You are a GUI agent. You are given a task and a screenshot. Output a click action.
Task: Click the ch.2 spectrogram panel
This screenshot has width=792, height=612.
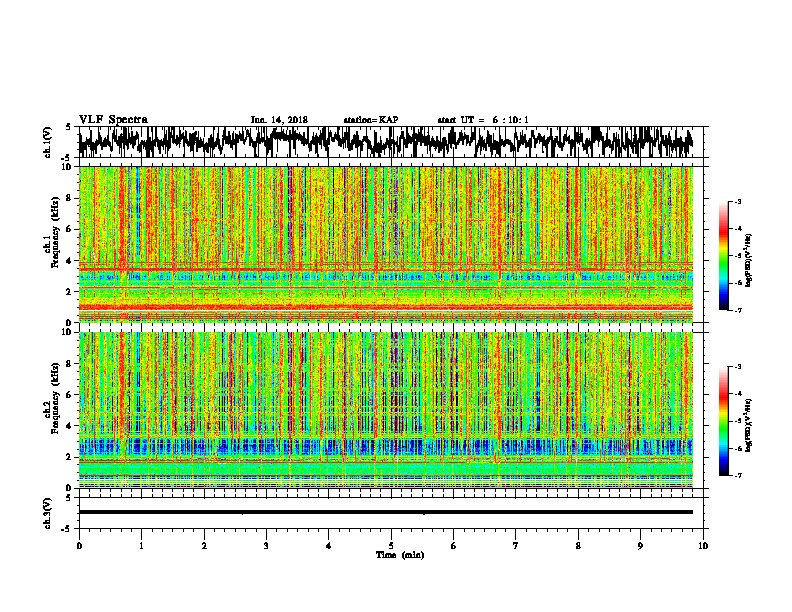pos(386,410)
